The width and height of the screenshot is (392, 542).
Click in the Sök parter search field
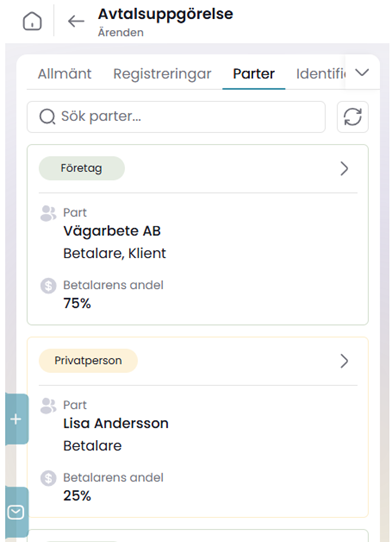[176, 117]
